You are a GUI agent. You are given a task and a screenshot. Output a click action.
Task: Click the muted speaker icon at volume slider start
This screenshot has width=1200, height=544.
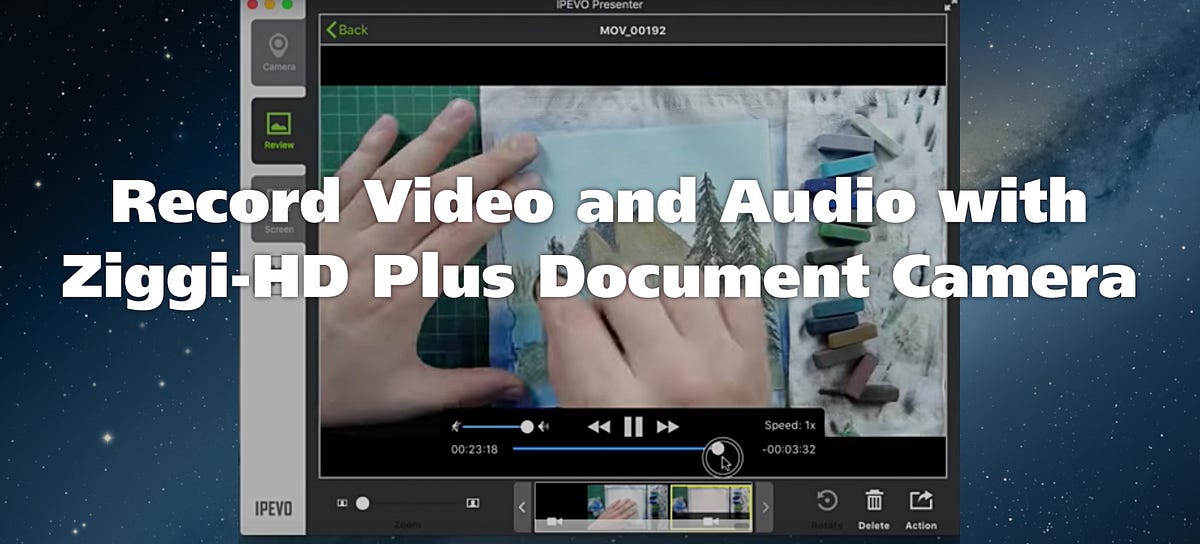pyautogui.click(x=455, y=427)
